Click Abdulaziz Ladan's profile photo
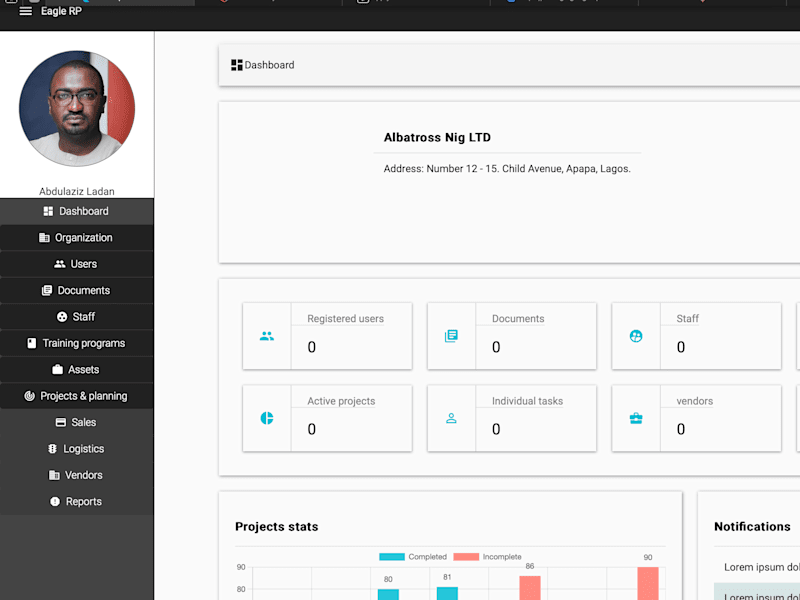The width and height of the screenshot is (800, 600). [77, 108]
